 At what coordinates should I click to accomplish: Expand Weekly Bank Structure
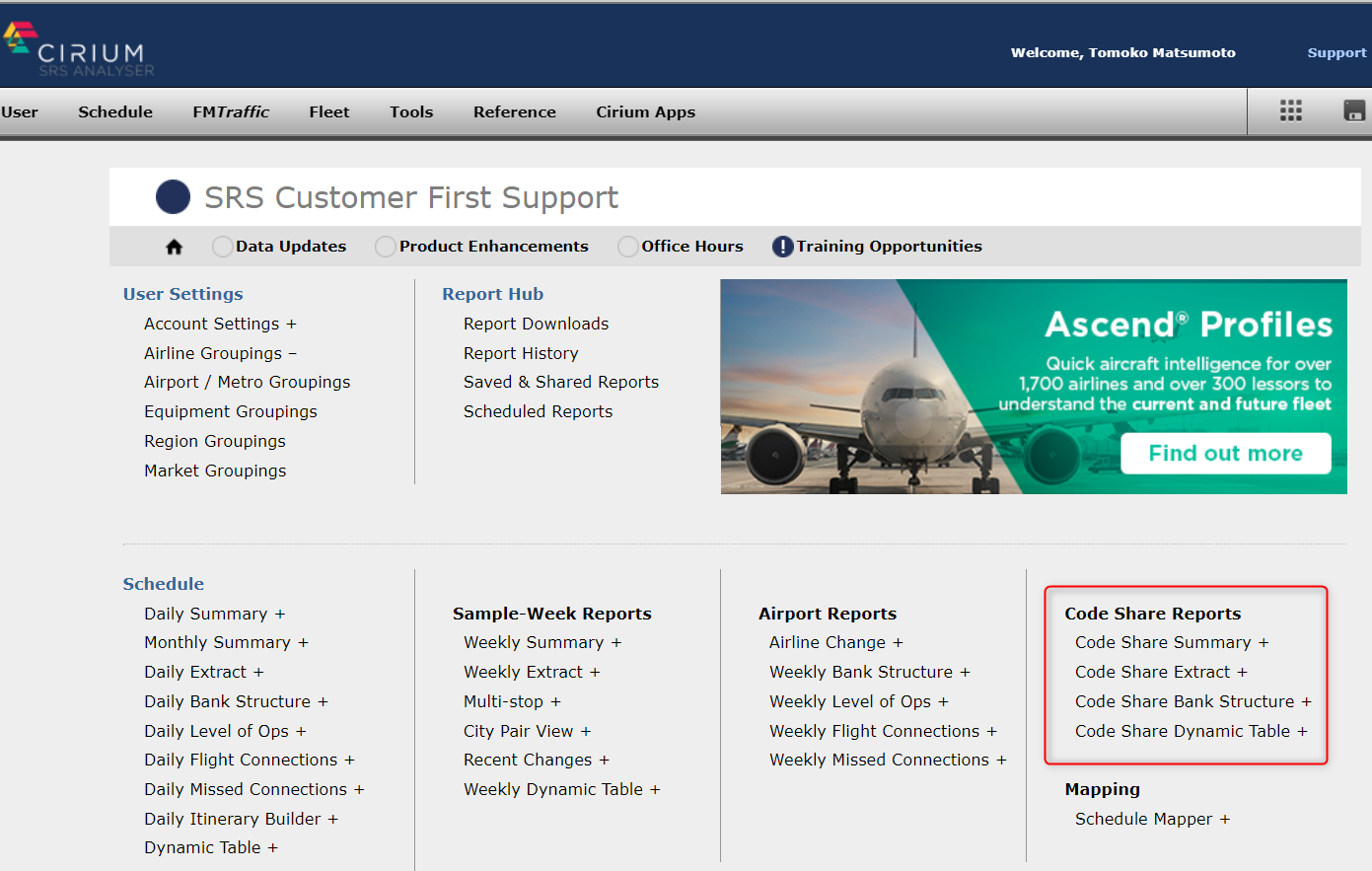(x=870, y=672)
